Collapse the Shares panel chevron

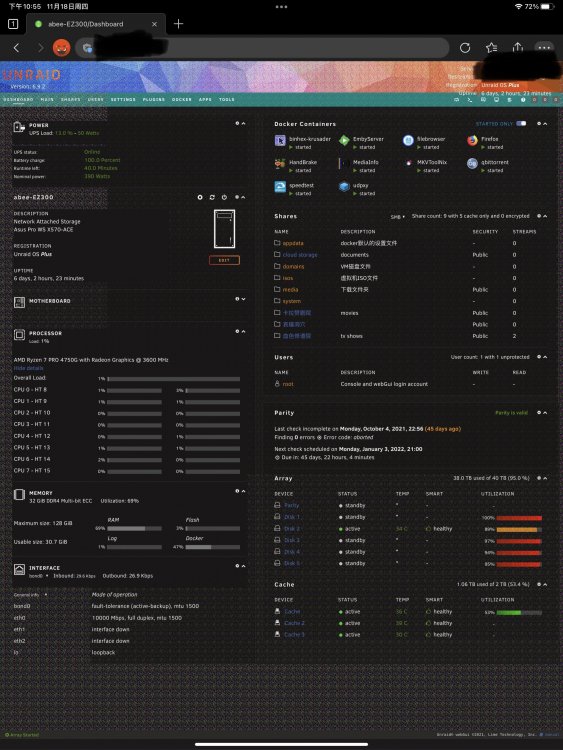click(545, 216)
